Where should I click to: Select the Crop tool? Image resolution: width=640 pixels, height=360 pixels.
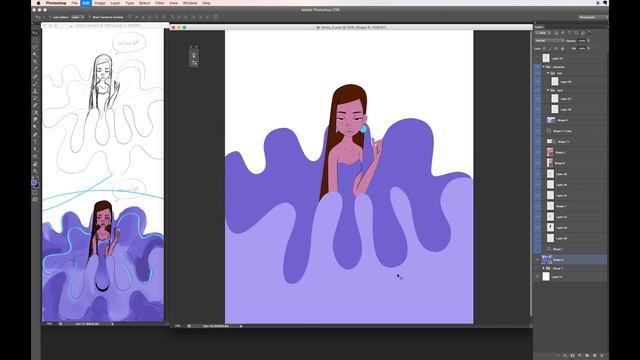(x=35, y=62)
